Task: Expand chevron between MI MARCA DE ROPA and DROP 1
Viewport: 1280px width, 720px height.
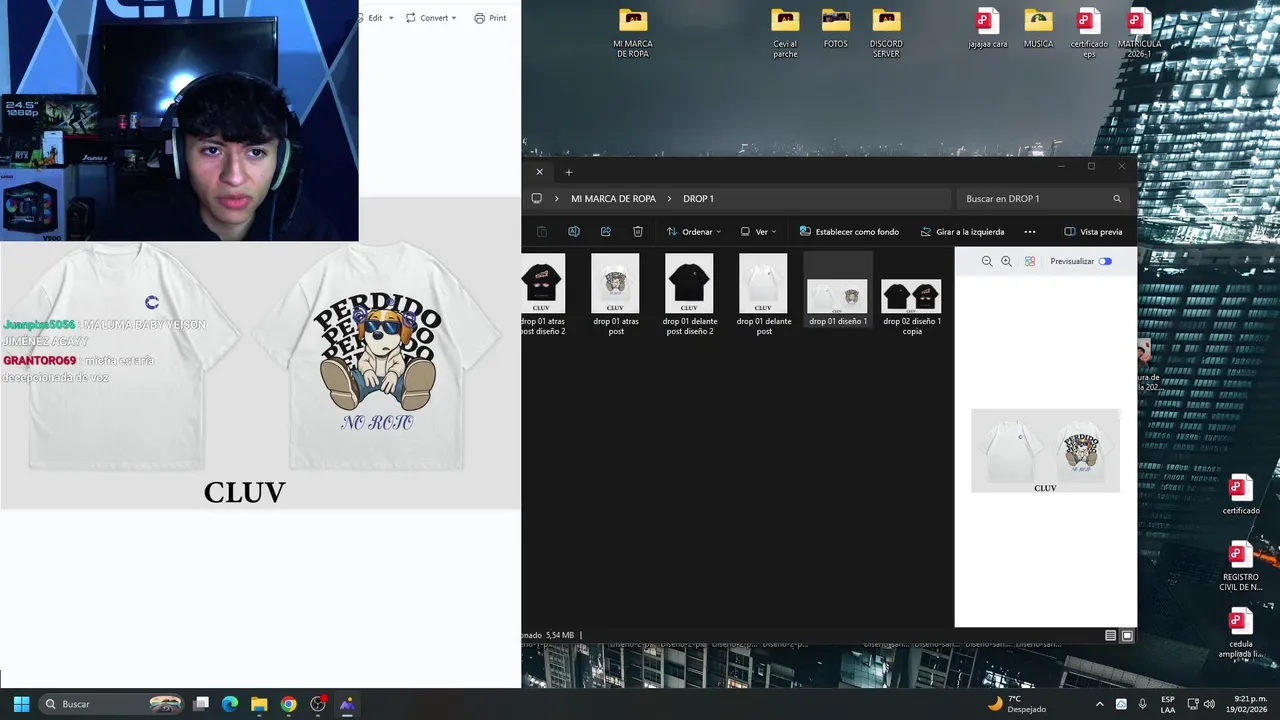Action: pyautogui.click(x=670, y=198)
